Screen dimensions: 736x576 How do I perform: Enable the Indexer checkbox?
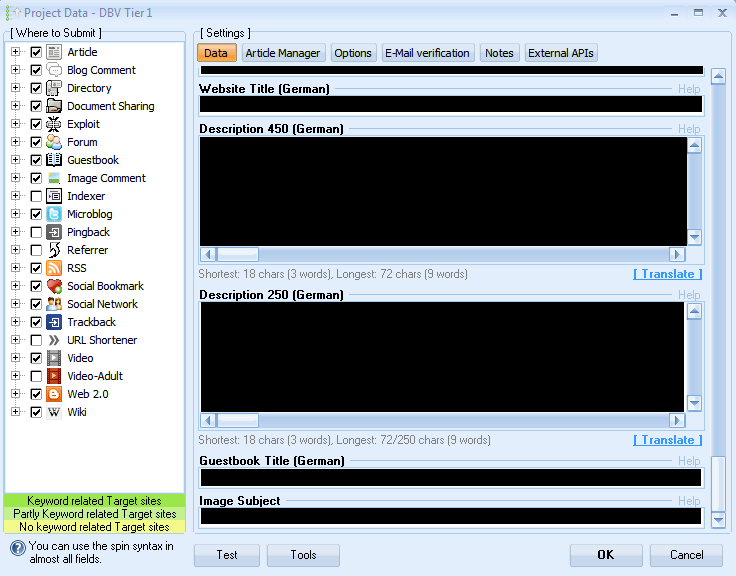[36, 196]
